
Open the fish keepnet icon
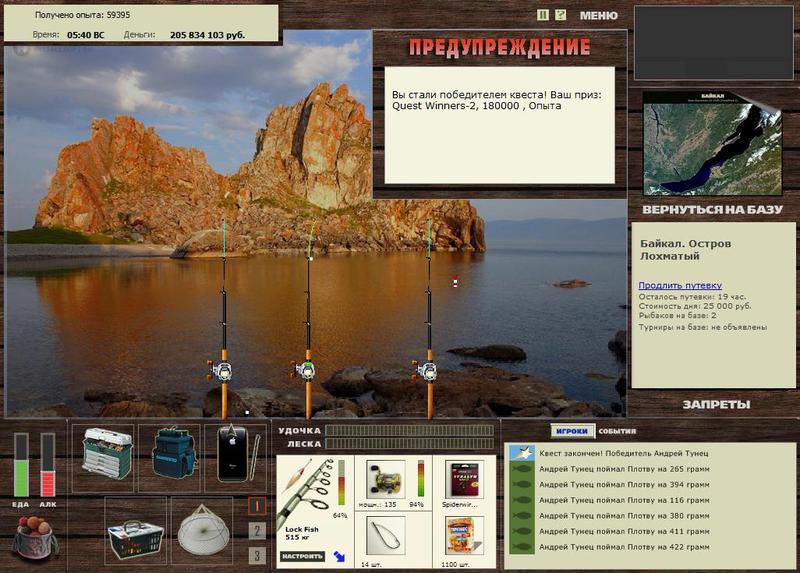(x=204, y=531)
